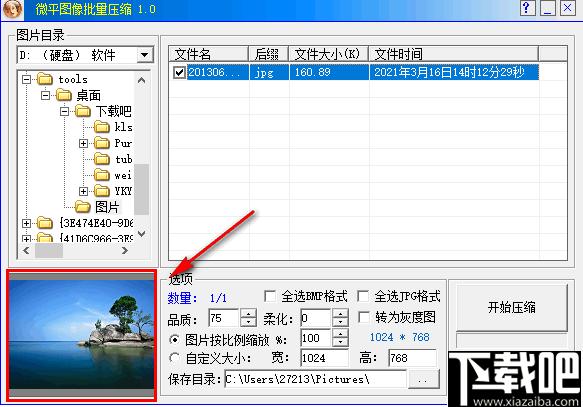Click the 文件名 column header
The image size is (583, 407).
click(x=209, y=54)
